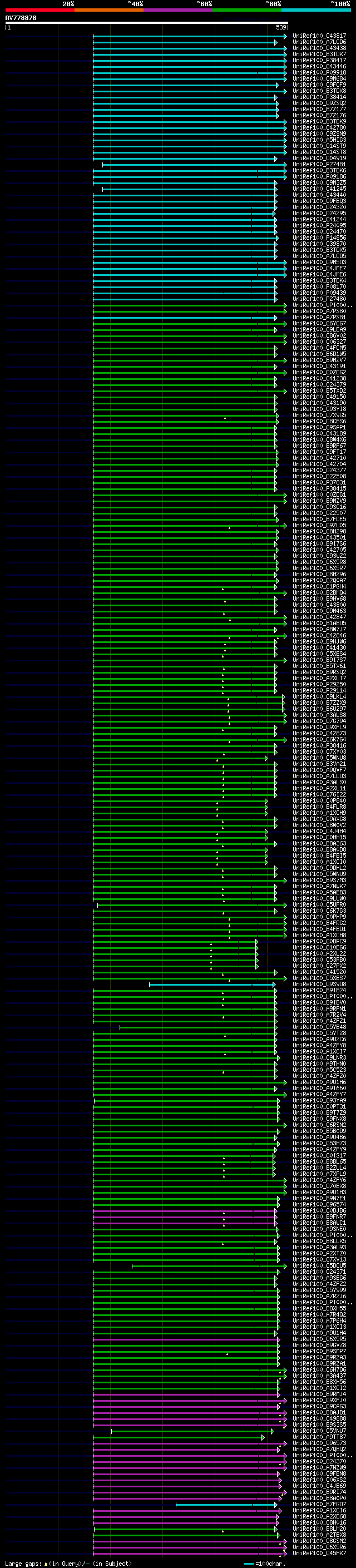Image resolution: width=356 pixels, height=1568 pixels.
Task: Open hit UniRef100_Q41430
Action: 319,647
